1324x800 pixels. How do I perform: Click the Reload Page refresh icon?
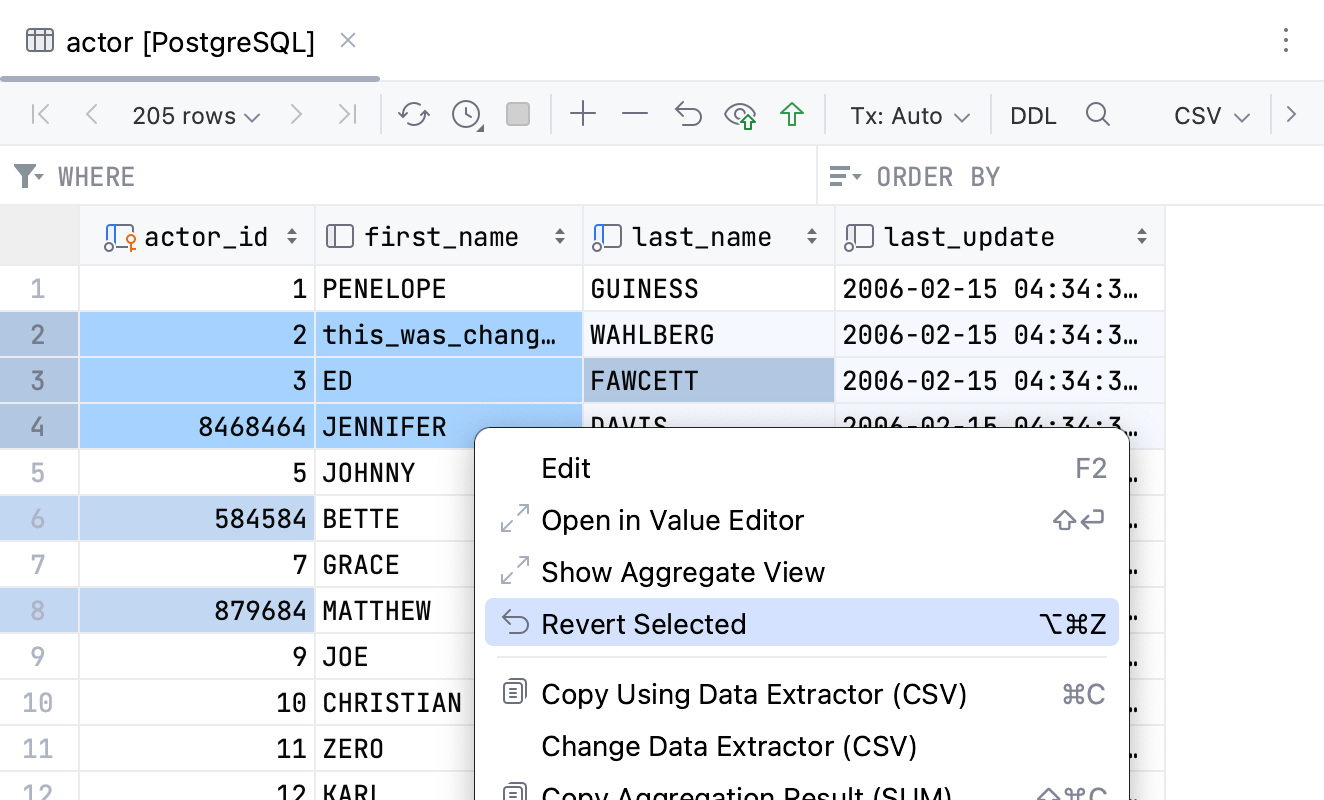(x=413, y=115)
